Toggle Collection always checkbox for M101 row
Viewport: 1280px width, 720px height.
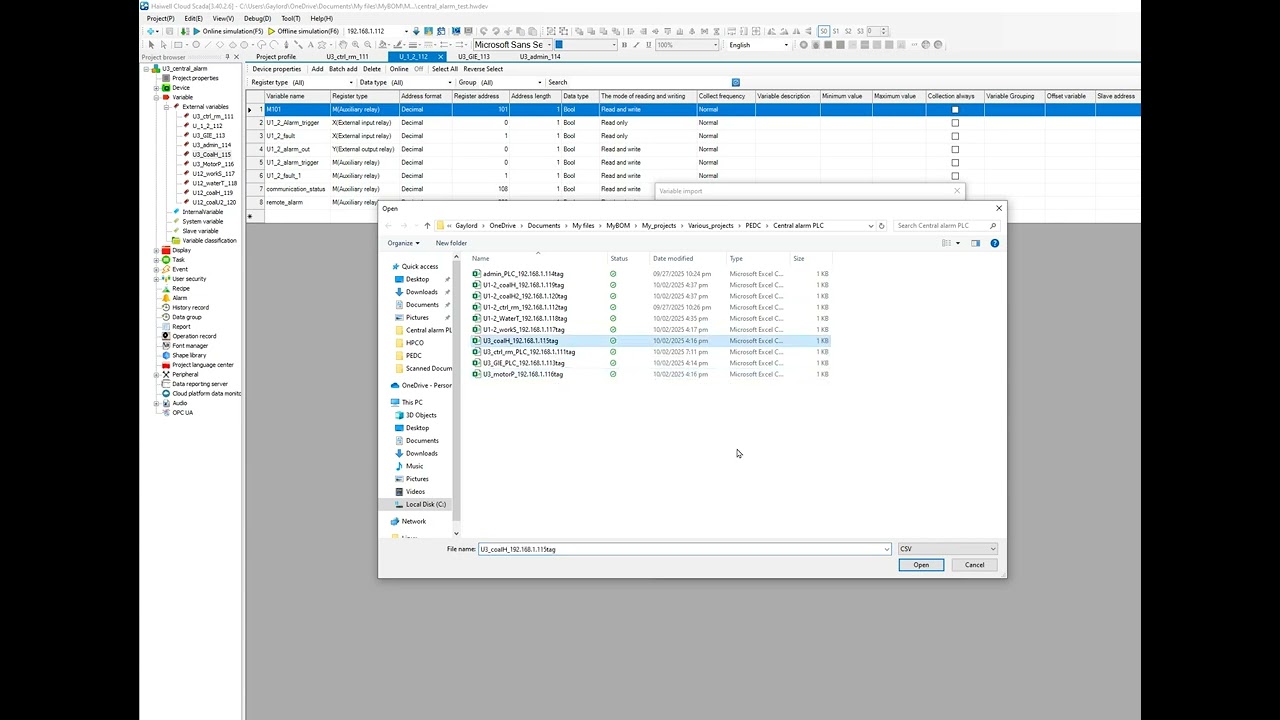[955, 109]
